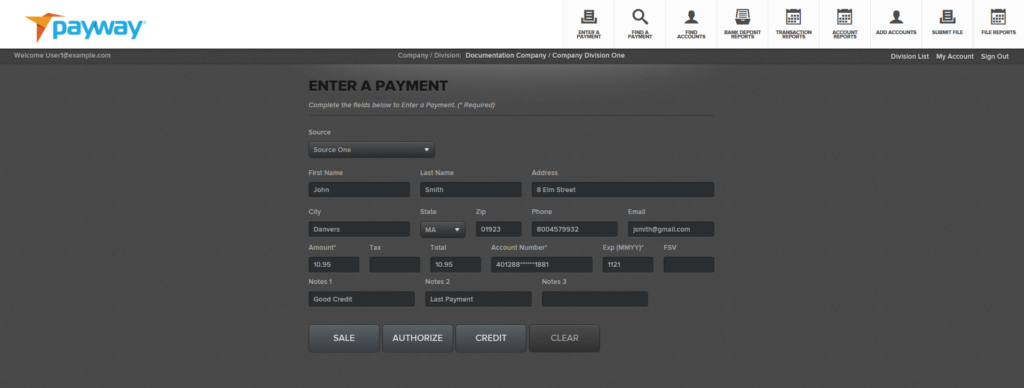Viewport: 1024px width, 388px height.
Task: Click the ENTER A PAYMENT heading
Action: click(x=378, y=86)
